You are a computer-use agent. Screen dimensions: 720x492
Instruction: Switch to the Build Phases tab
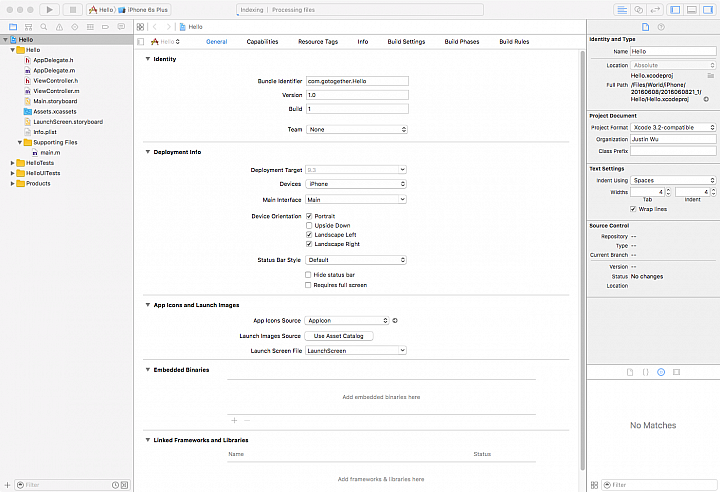coord(461,42)
